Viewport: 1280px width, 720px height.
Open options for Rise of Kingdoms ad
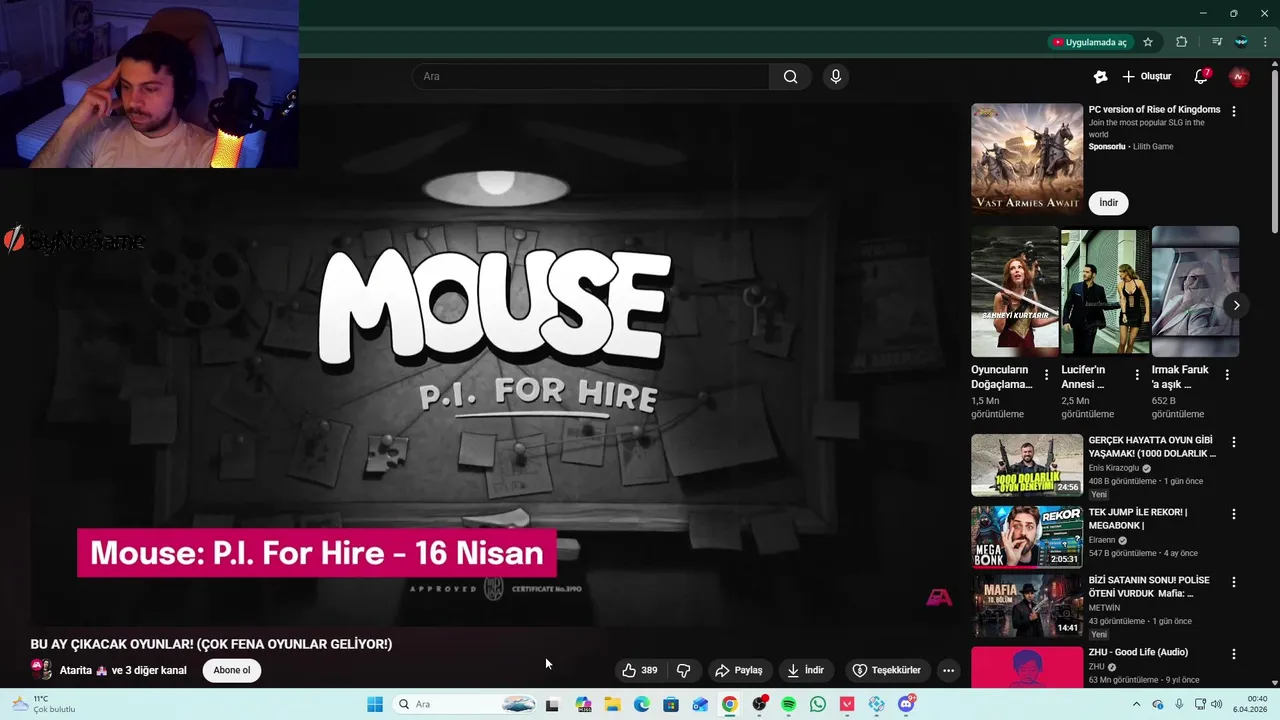tap(1233, 112)
